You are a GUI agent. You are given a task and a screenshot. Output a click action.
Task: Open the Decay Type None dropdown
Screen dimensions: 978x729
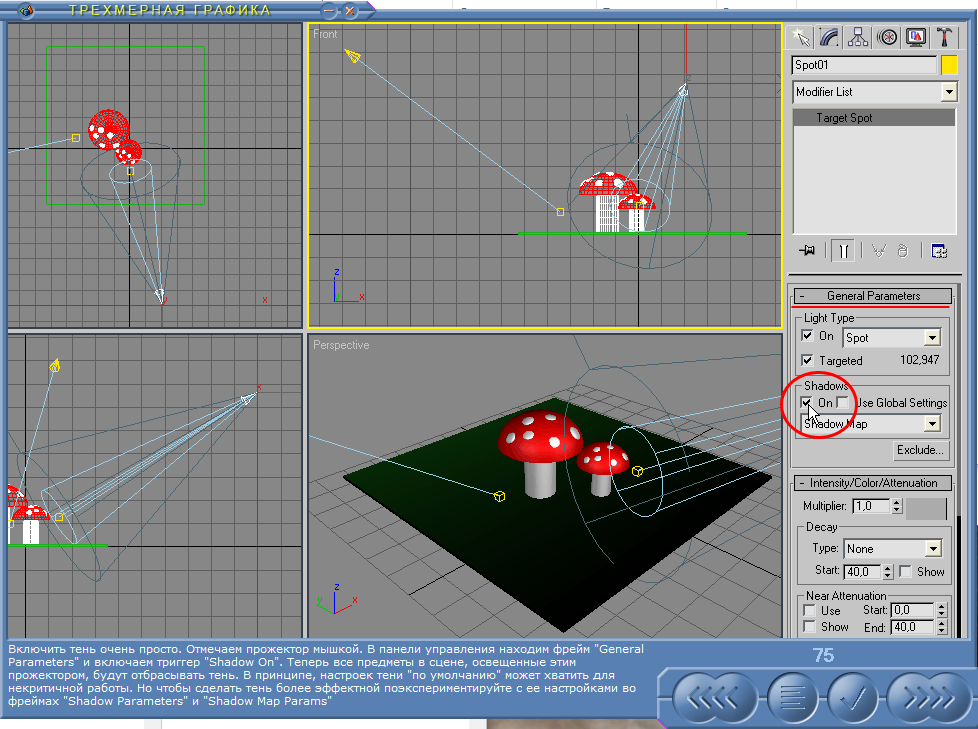tap(893, 549)
